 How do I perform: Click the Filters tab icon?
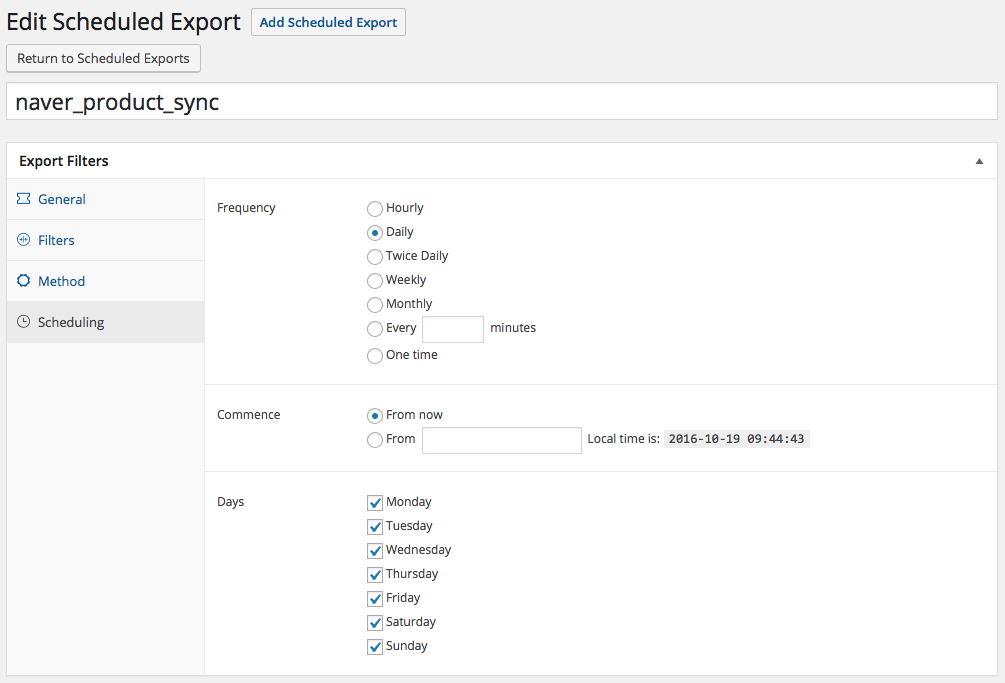coord(24,240)
